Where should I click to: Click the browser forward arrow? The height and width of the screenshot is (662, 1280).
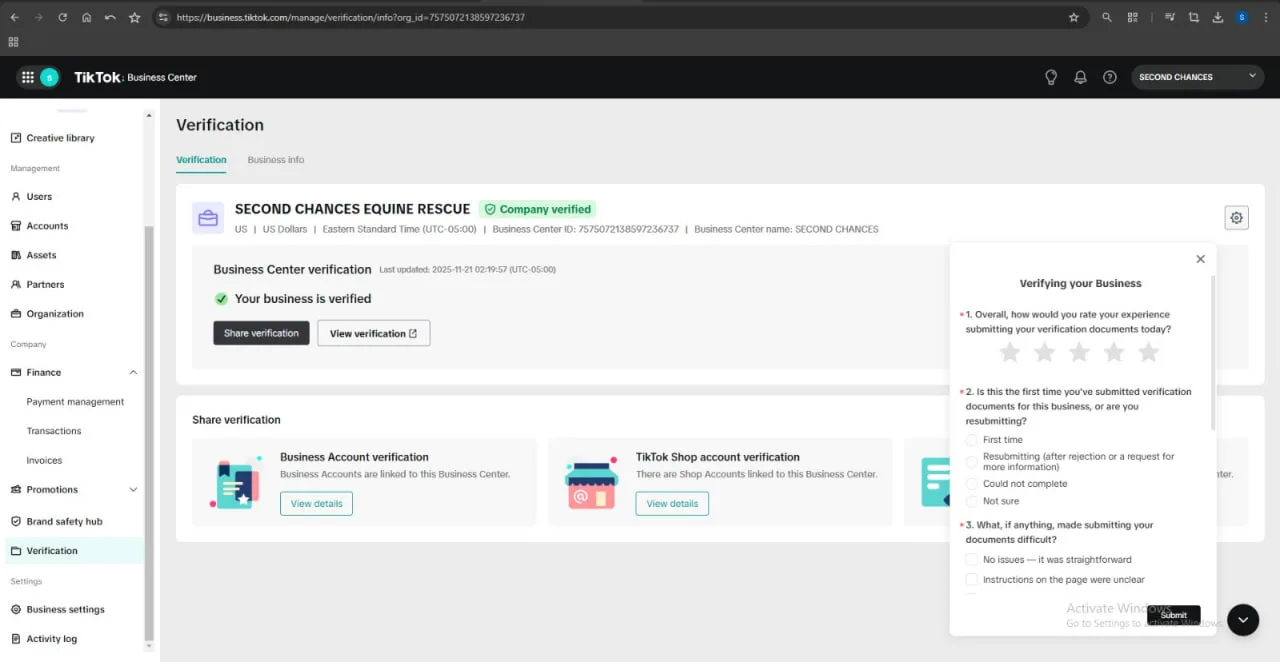pos(38,17)
